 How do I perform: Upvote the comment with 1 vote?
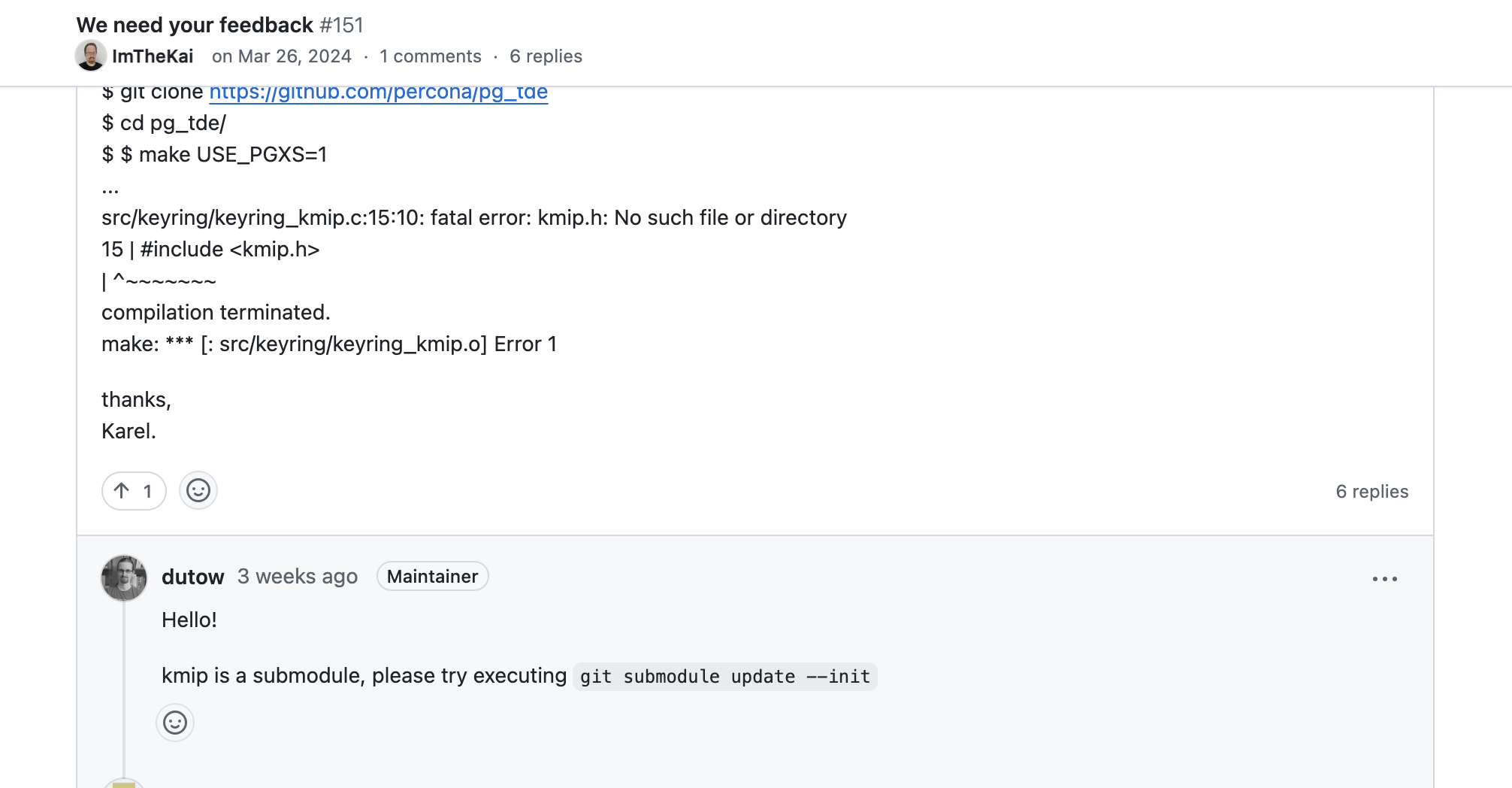tap(134, 491)
